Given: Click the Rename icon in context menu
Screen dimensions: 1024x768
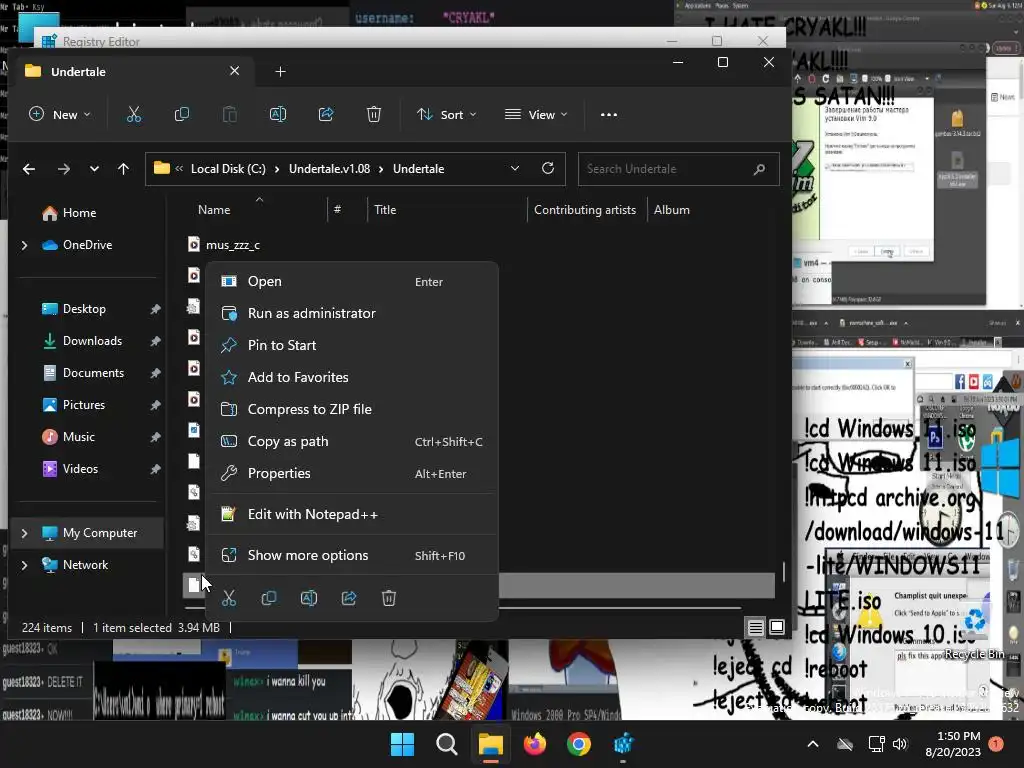Looking at the screenshot, I should (x=309, y=598).
